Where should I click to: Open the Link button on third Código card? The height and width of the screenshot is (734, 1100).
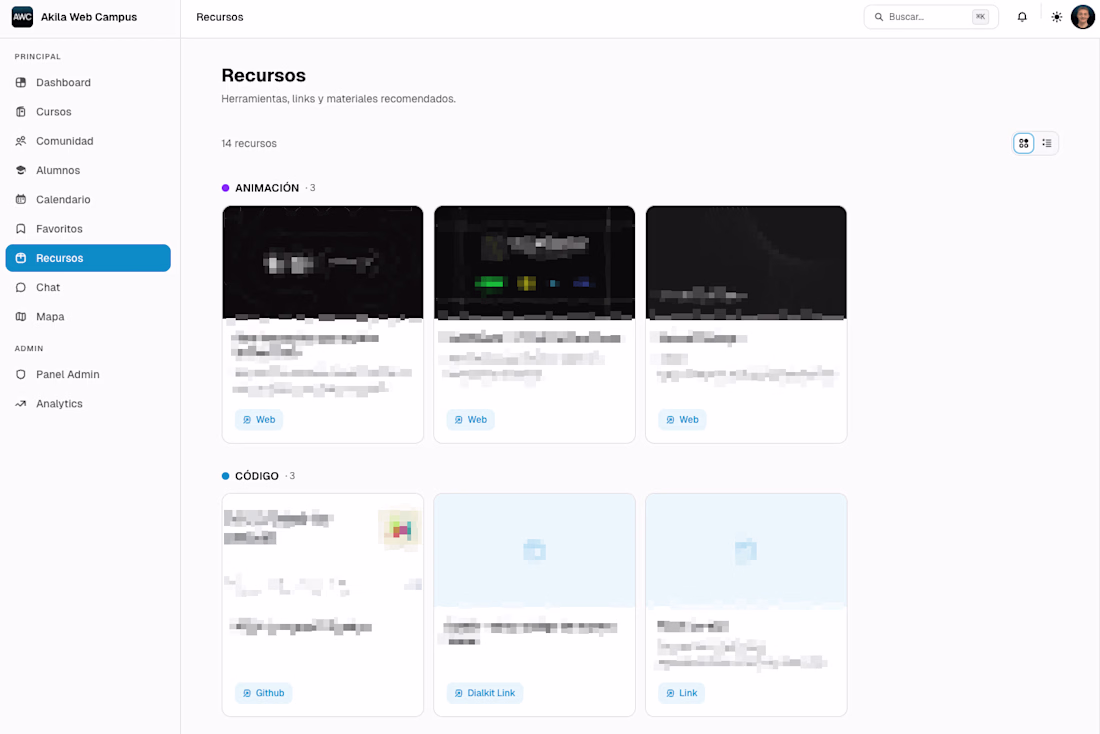(x=682, y=693)
